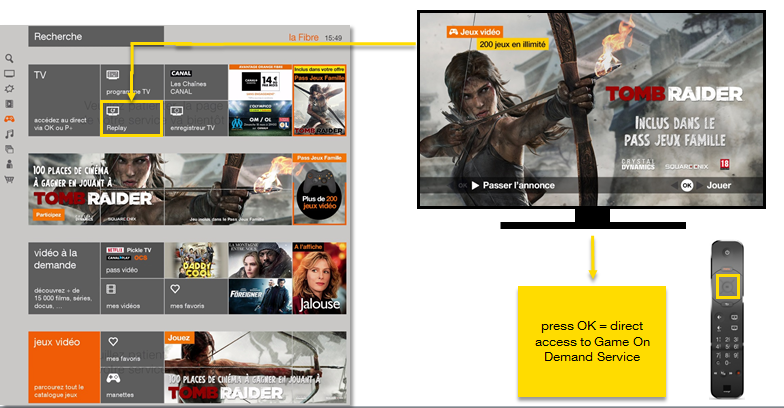Open the Daddy Cool movie thumbnail
784x408 pixels.
[x=196, y=260]
